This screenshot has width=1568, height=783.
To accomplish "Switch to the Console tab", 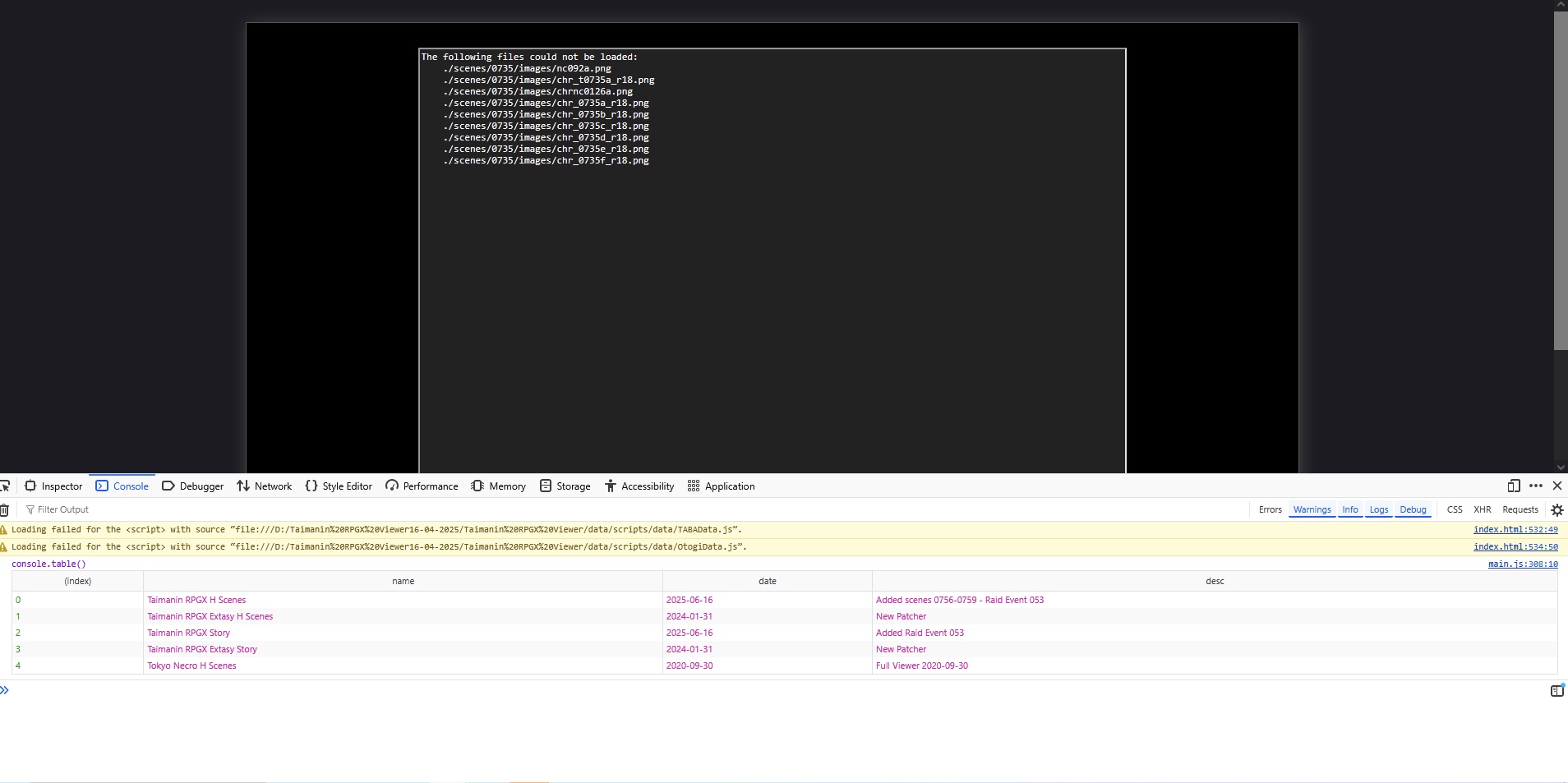I will click(x=122, y=486).
